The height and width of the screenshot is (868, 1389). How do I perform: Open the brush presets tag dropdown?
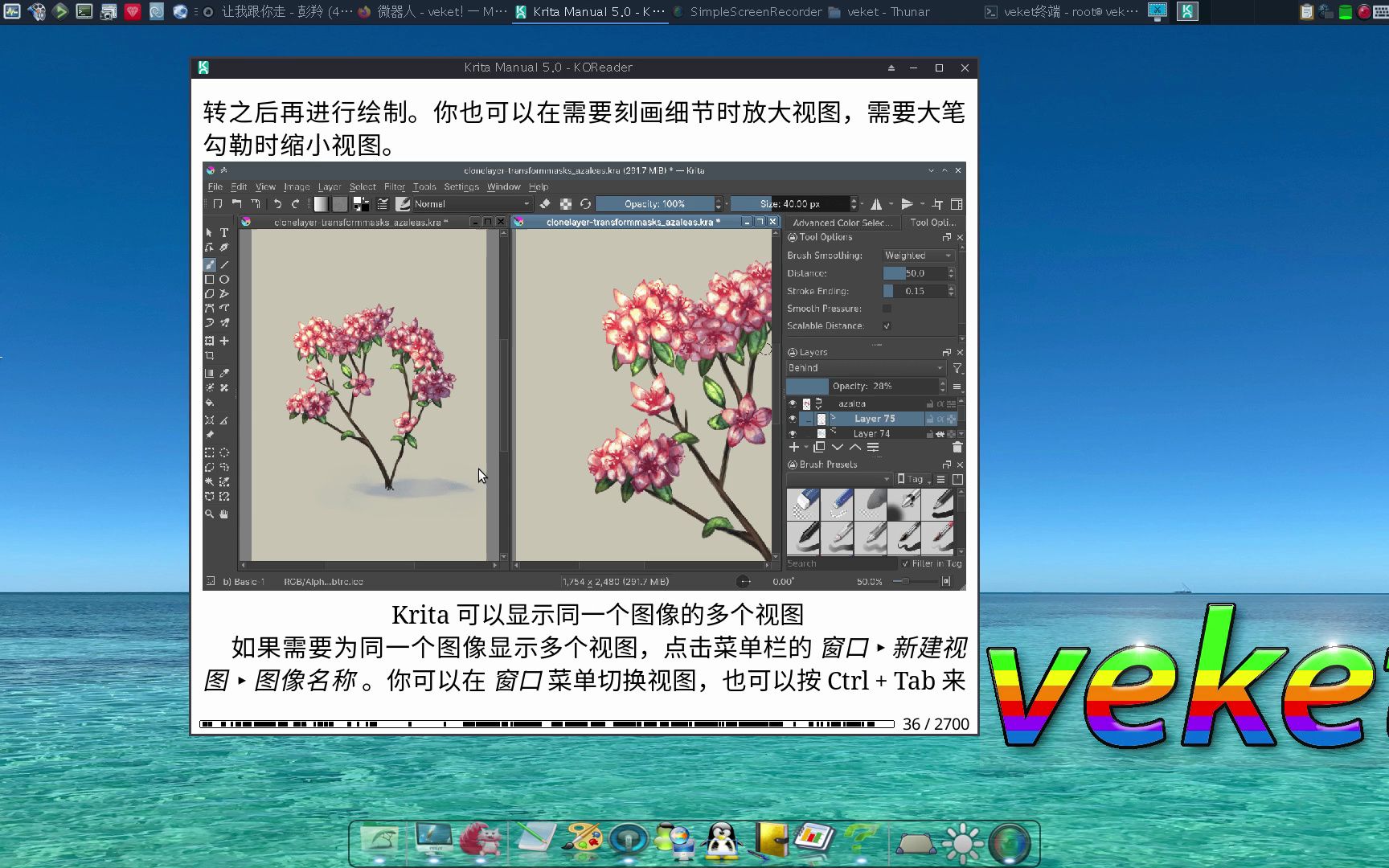tap(839, 479)
